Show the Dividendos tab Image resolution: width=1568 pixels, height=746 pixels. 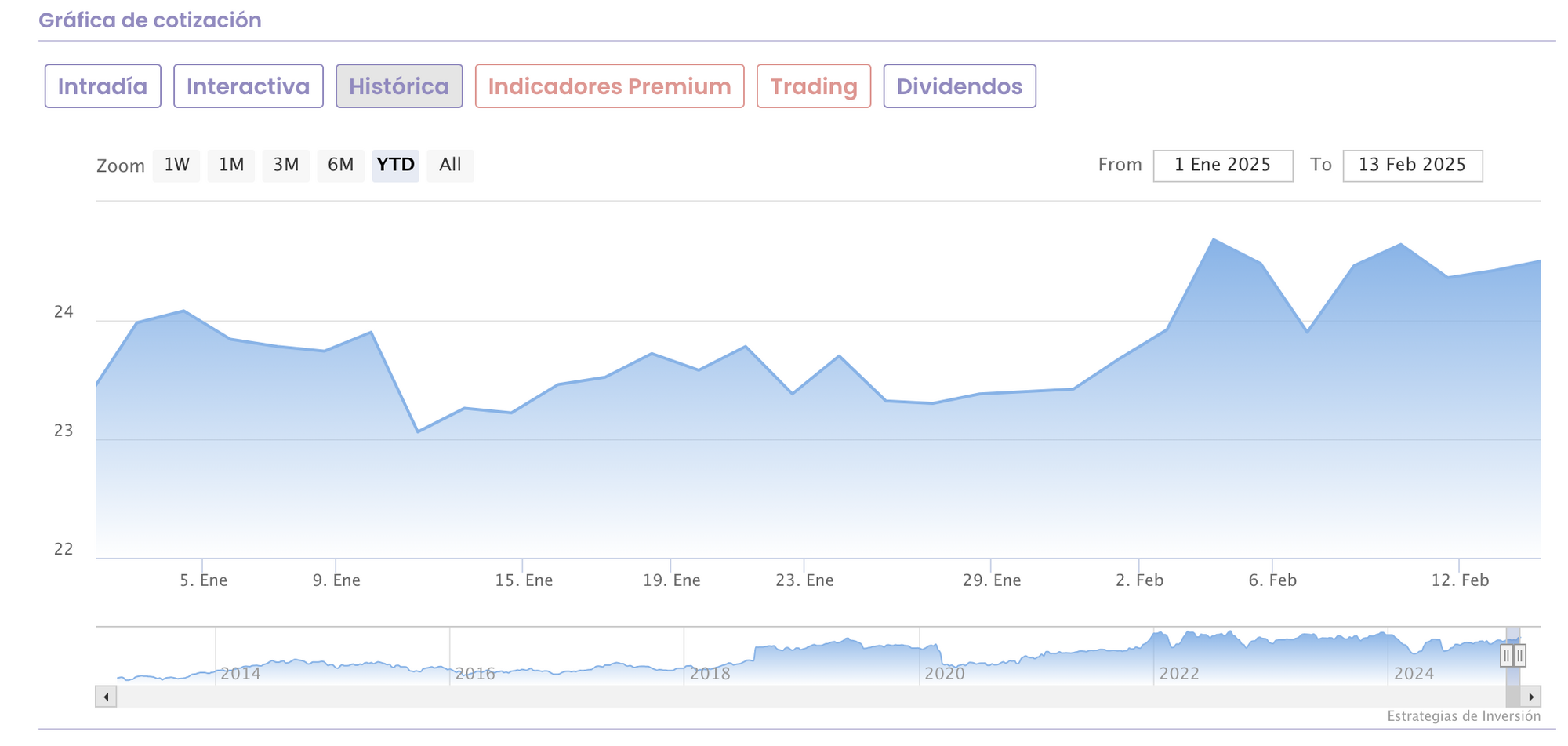(x=959, y=86)
